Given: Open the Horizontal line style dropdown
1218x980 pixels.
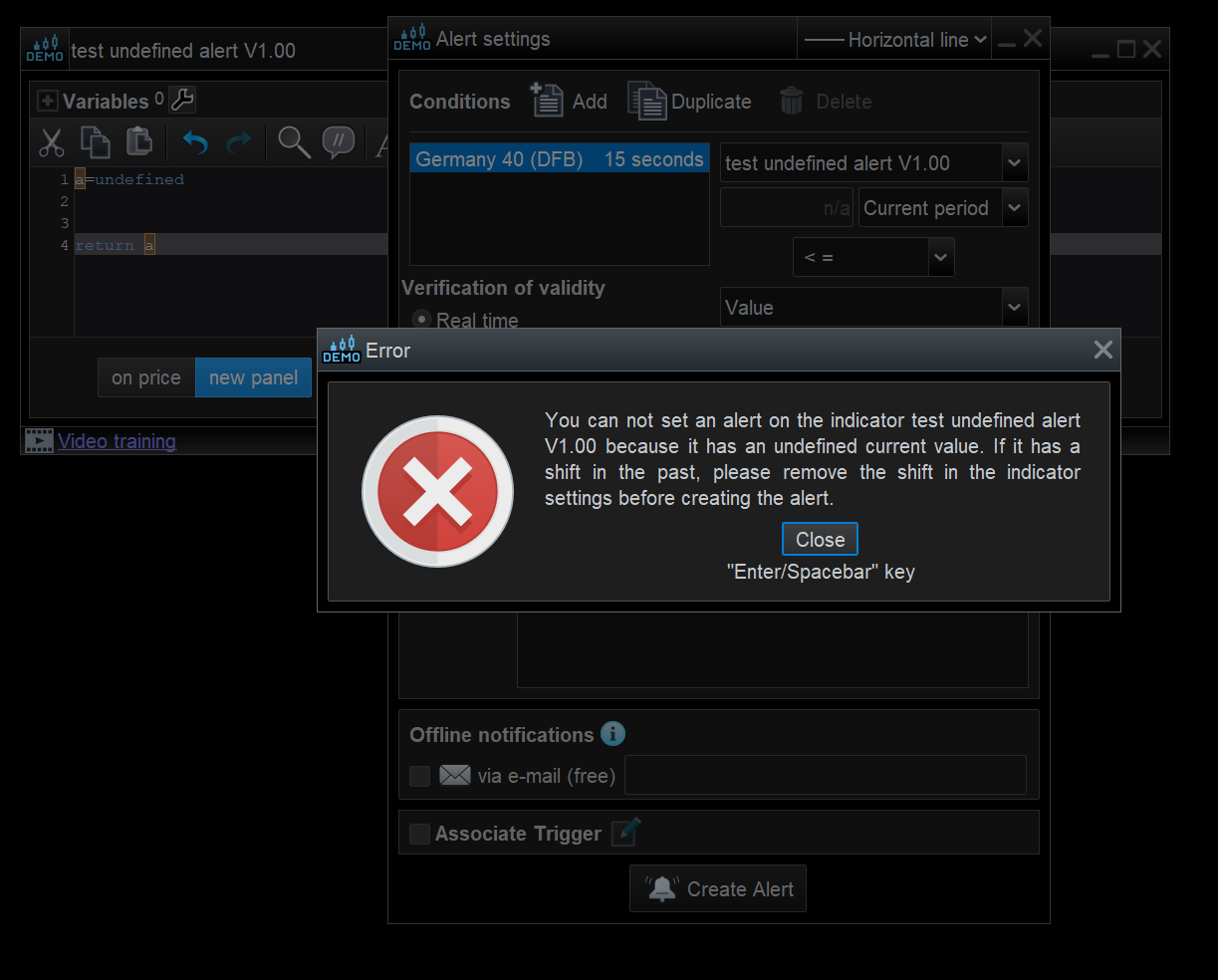Looking at the screenshot, I should 894,40.
